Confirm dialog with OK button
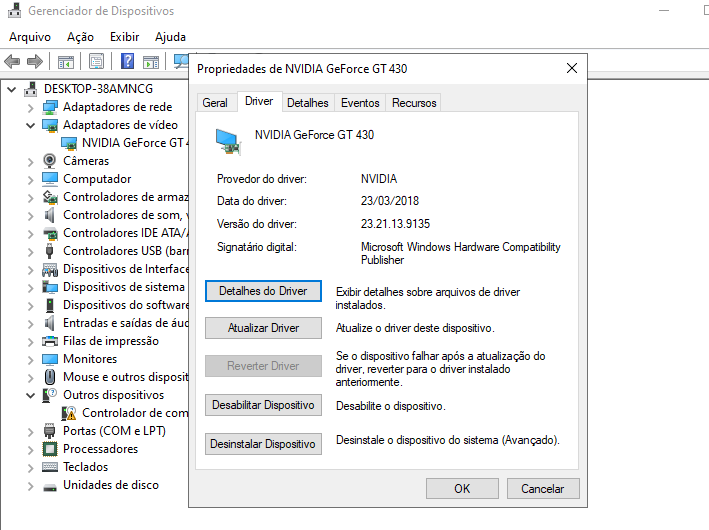Screen dimensions: 709x530 (462, 489)
